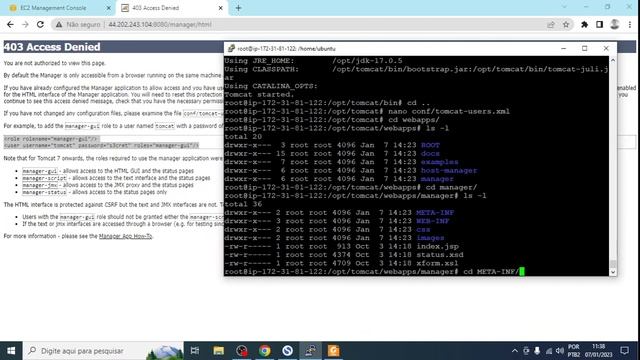This screenshot has height=360, width=640.
Task: Click 'status.xsd' file name in terminal
Action: point(440,255)
